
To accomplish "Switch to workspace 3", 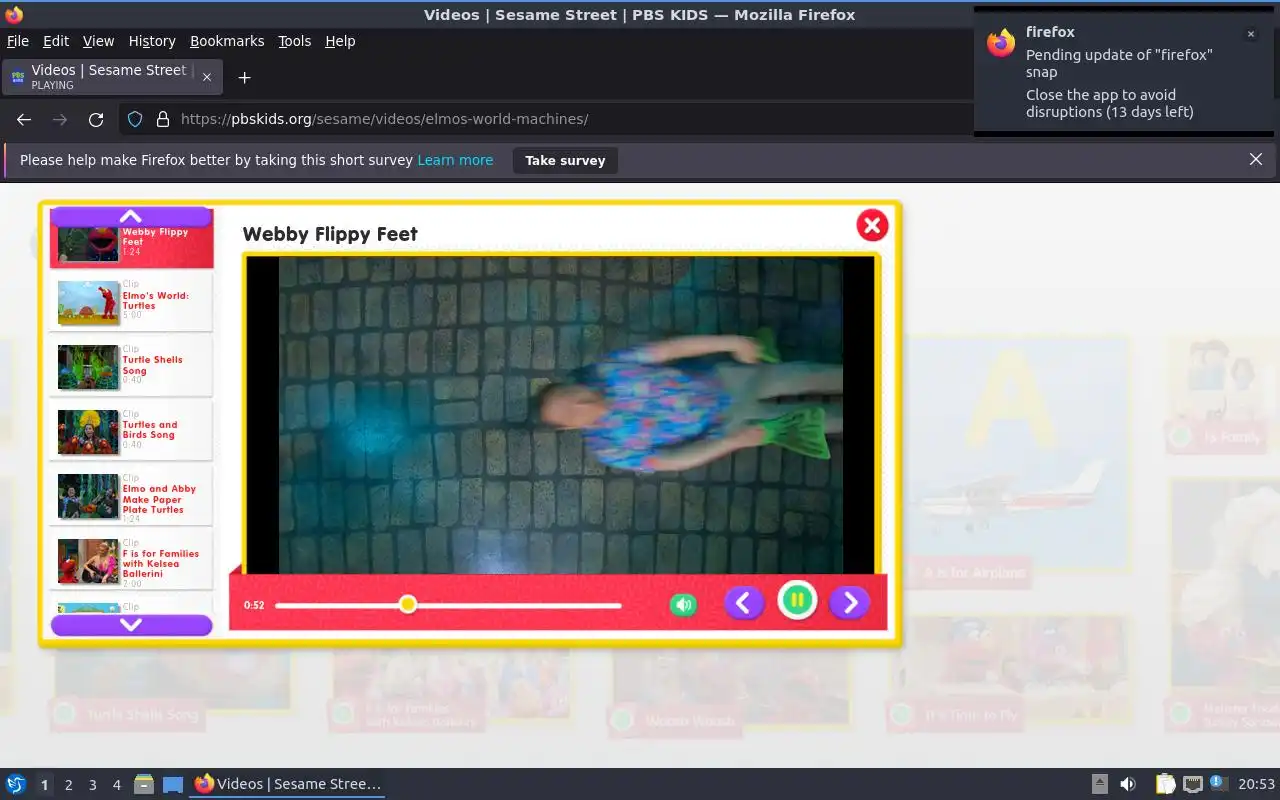I will 92,785.
